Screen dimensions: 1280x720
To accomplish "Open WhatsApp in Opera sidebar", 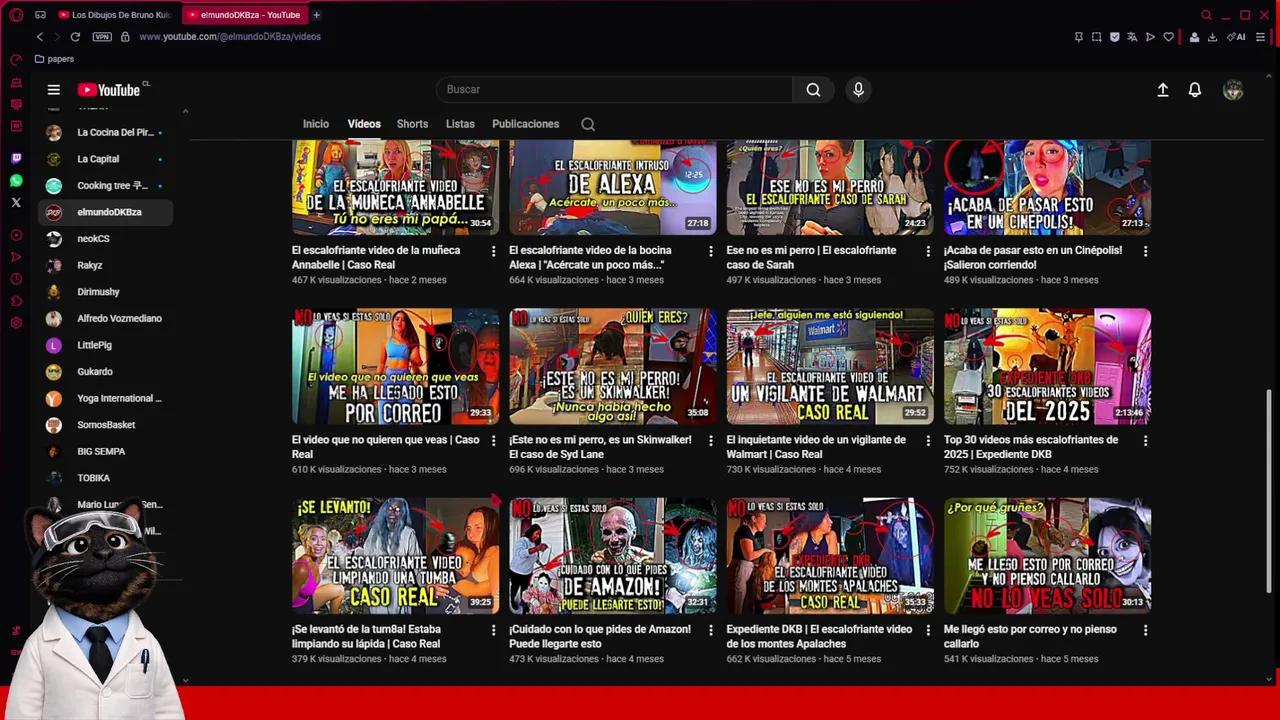I will coord(16,181).
